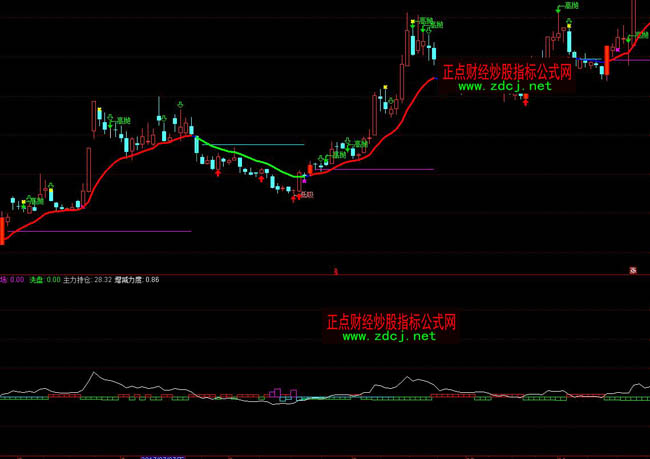Click the small red marker on the center divider
The width and height of the screenshot is (650, 459).
click(336, 270)
